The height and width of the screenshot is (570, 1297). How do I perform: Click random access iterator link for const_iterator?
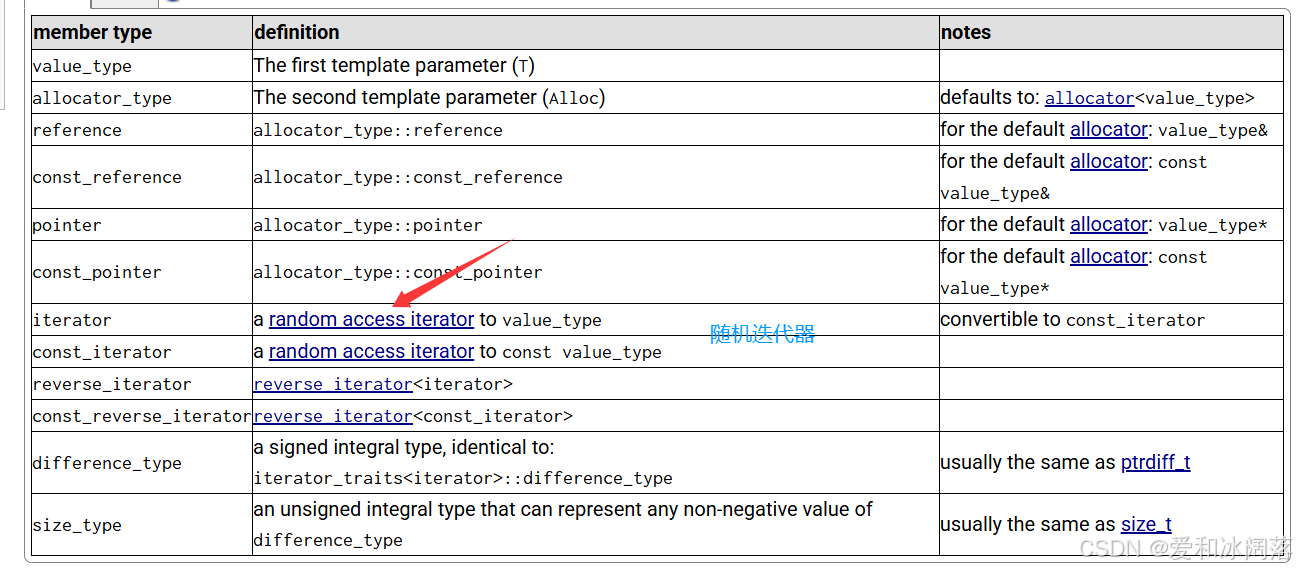click(x=371, y=351)
